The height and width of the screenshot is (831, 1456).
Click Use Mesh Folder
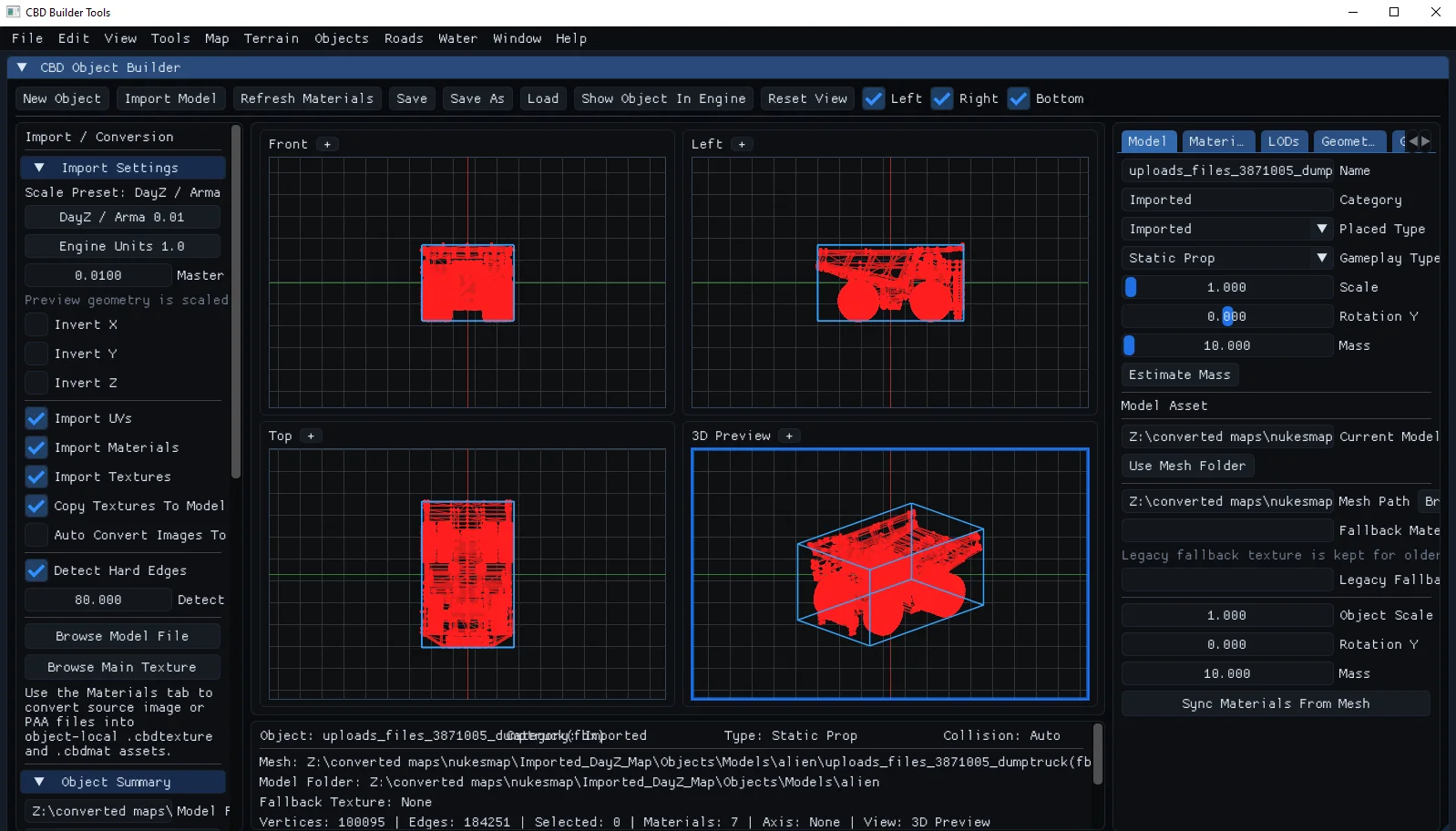click(1187, 466)
